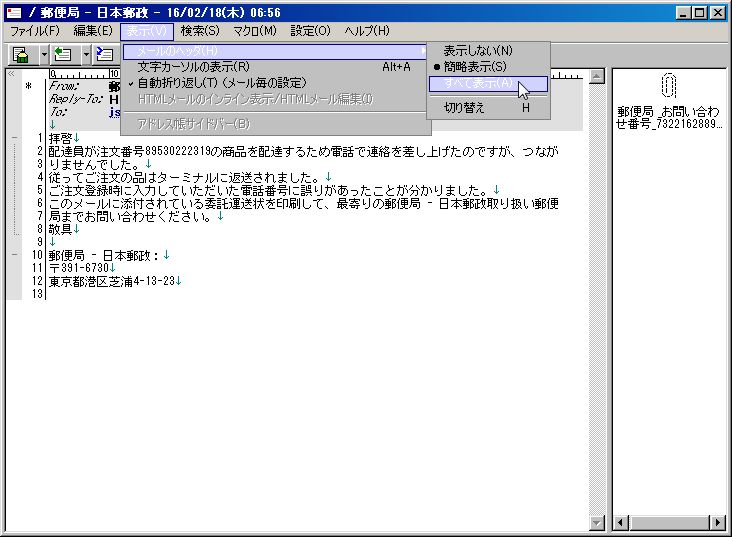Open the マクロ(M) menu
The image size is (732, 537).
255,31
